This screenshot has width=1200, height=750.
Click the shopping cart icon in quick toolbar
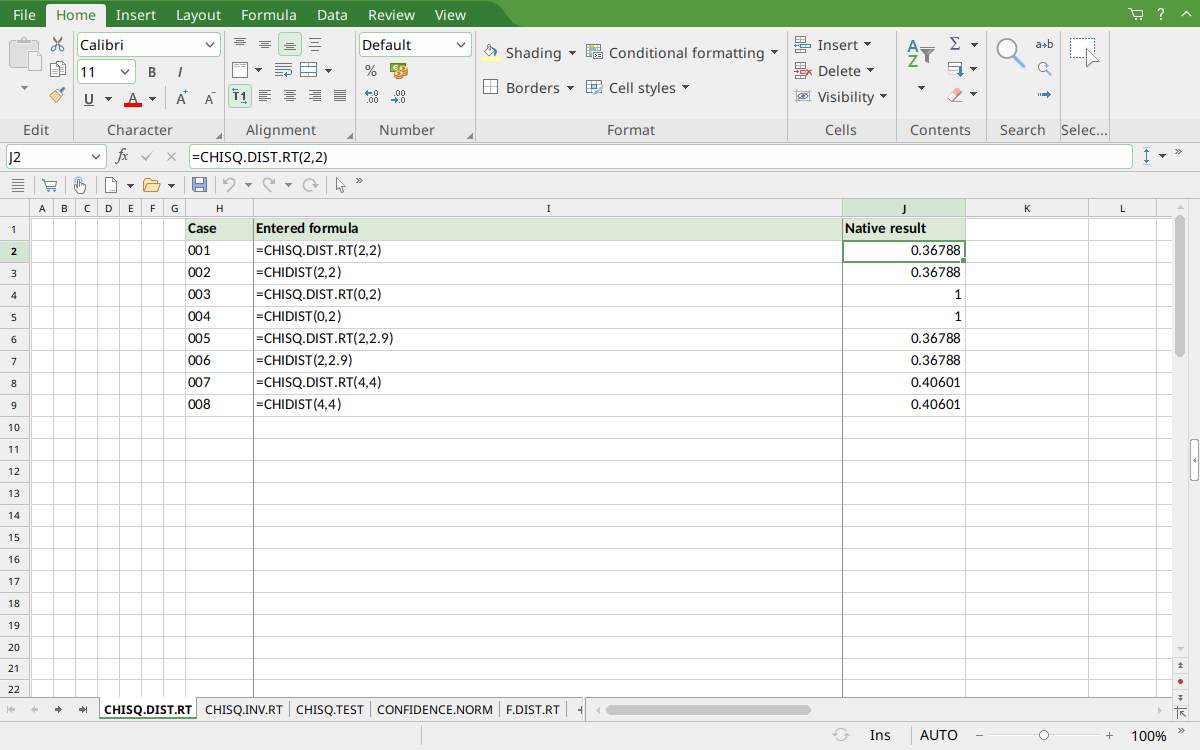point(49,185)
